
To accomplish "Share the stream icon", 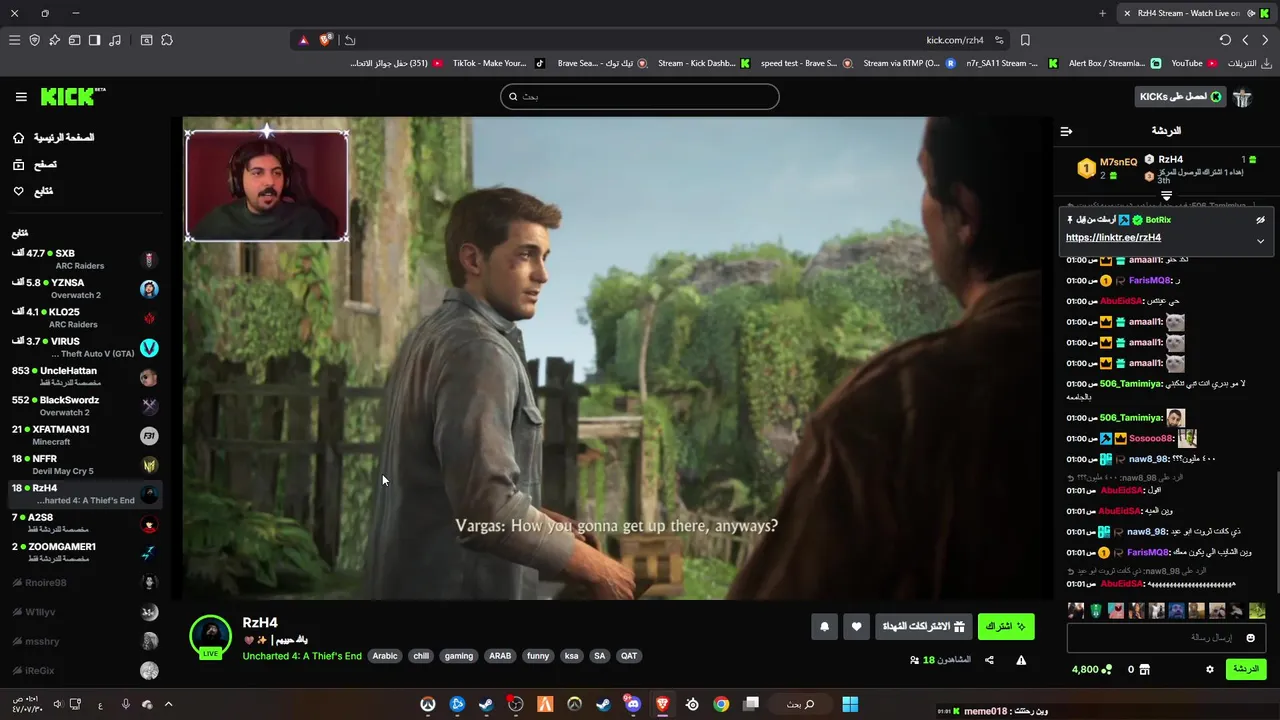I will 989,660.
